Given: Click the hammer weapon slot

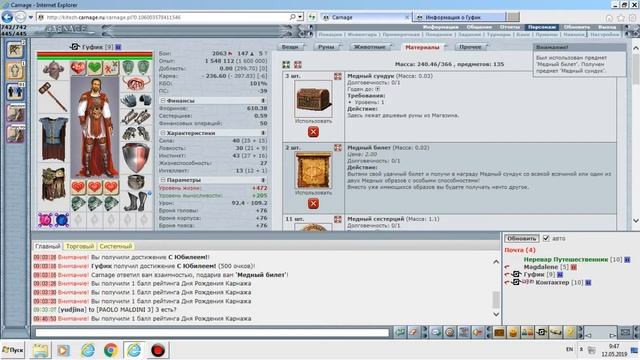Looking at the screenshot, I should pos(53,97).
